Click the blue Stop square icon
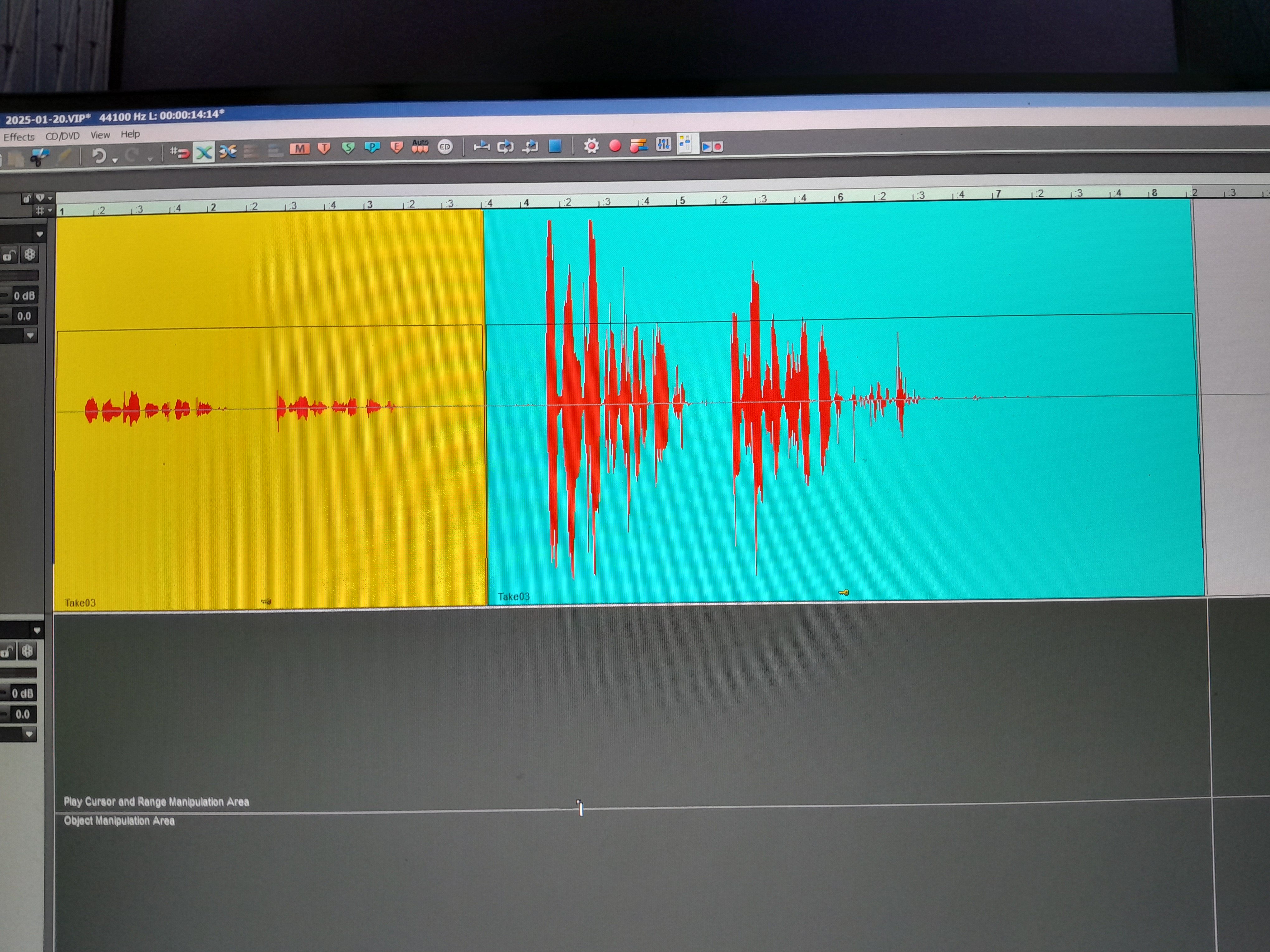Image resolution: width=1270 pixels, height=952 pixels. tap(555, 146)
